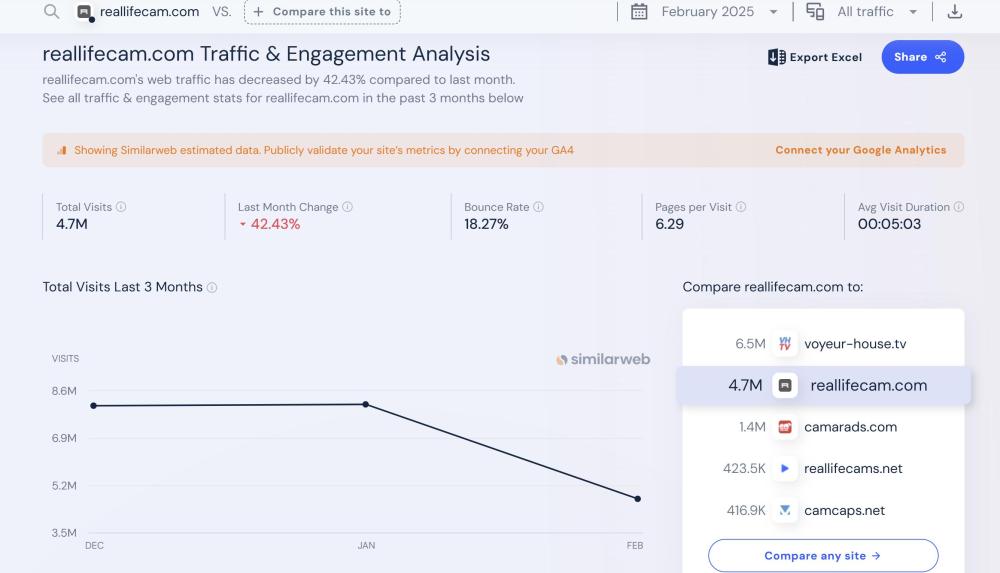Click the blue Share button

(922, 57)
